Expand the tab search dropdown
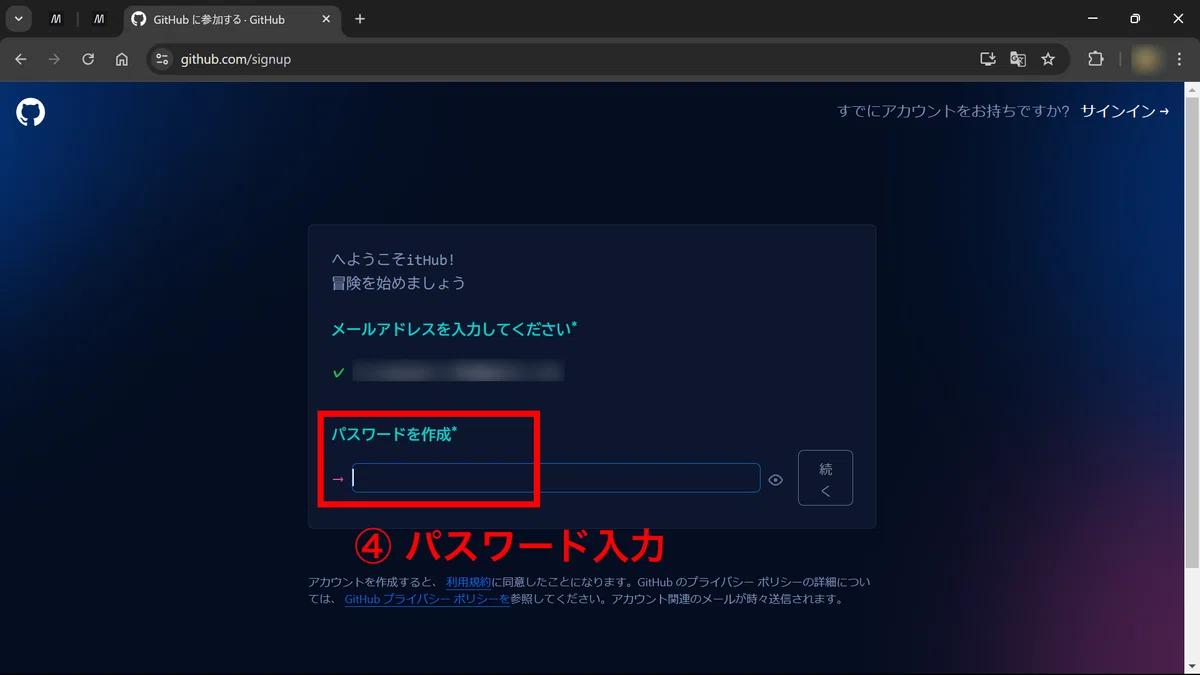The image size is (1200, 675). [18, 19]
